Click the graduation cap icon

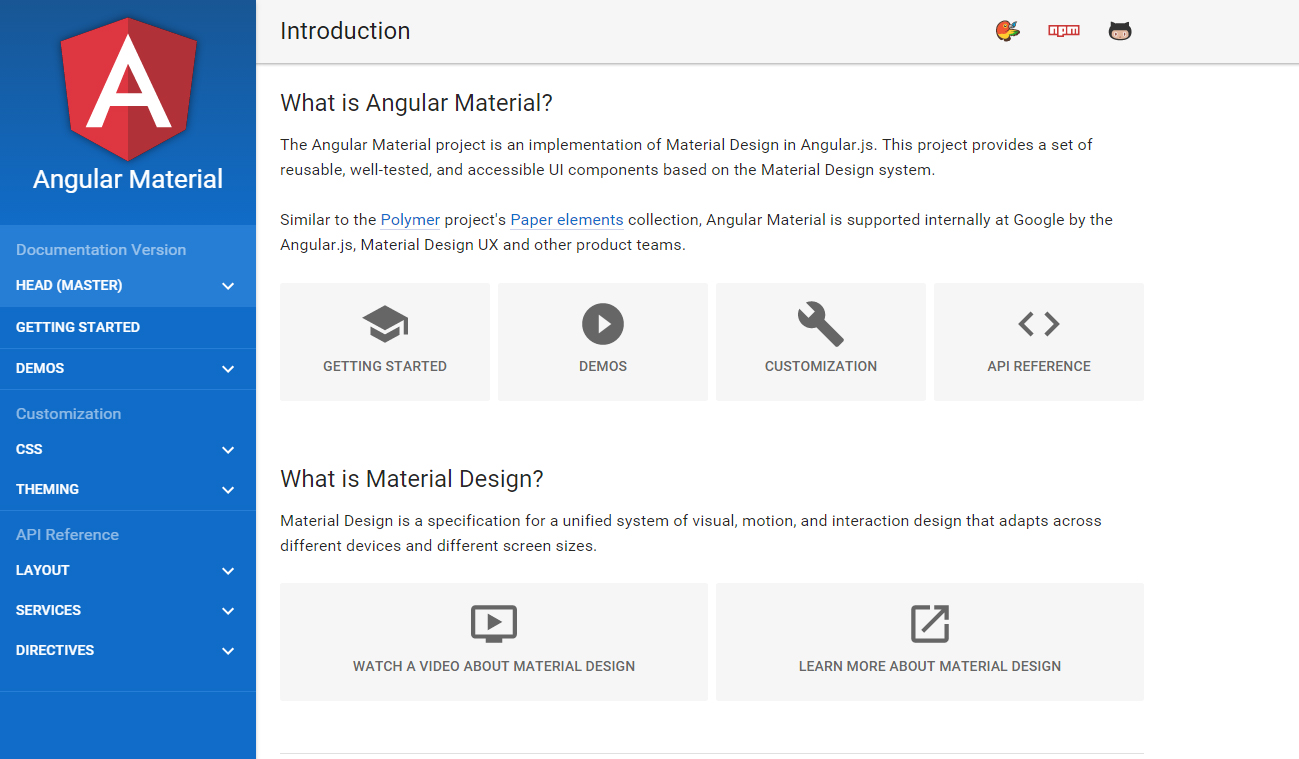click(385, 324)
